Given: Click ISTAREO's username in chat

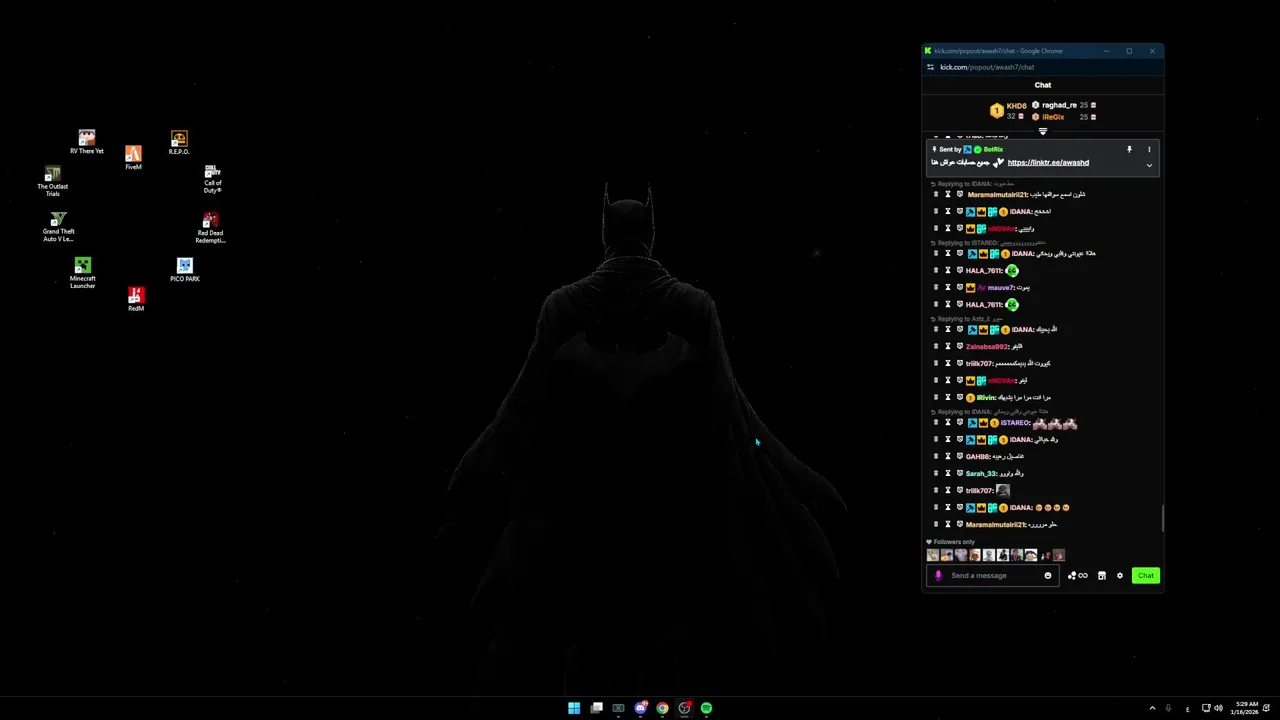Looking at the screenshot, I should (x=1015, y=423).
